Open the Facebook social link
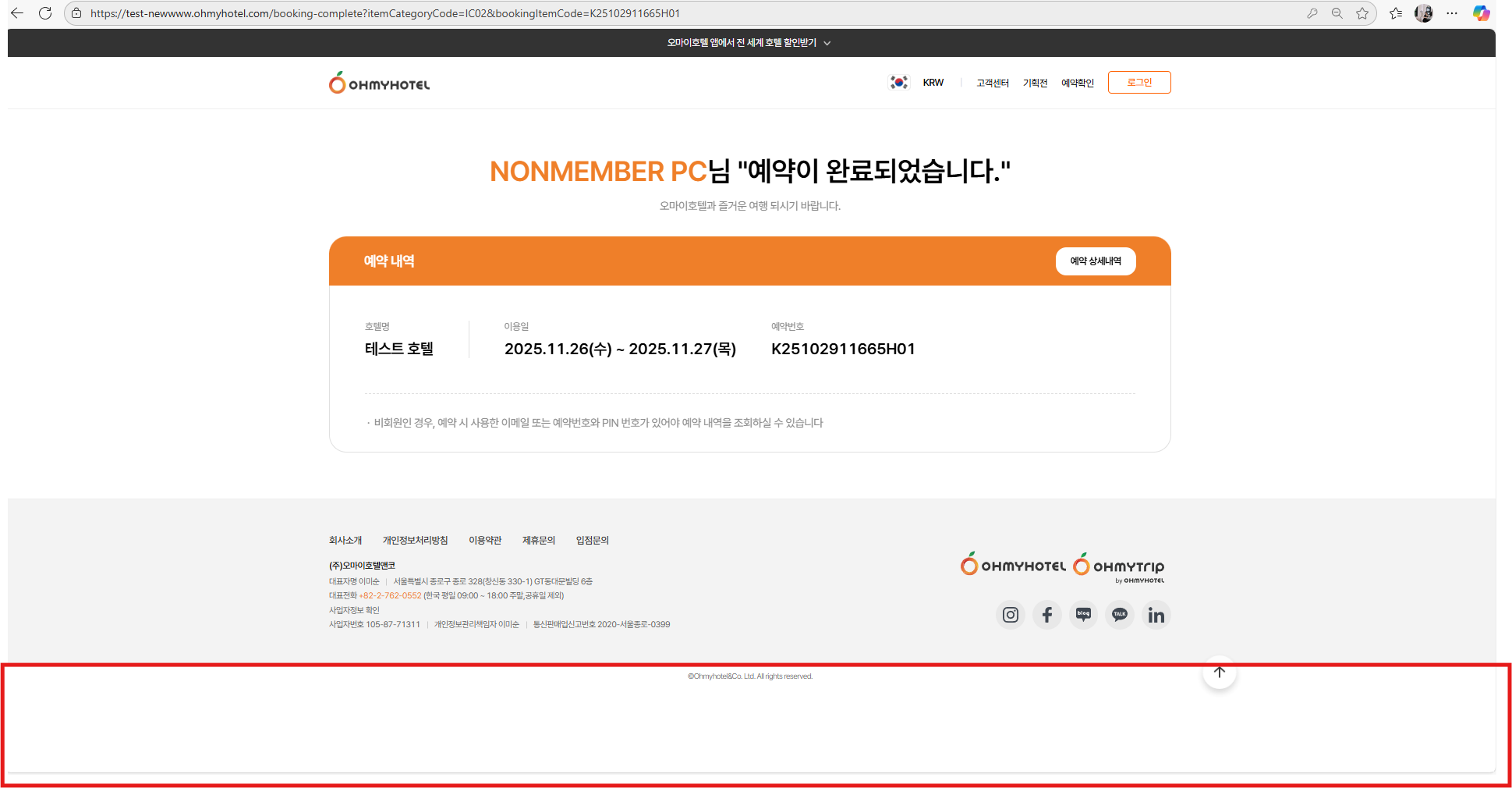The image size is (1512, 788). point(1047,615)
